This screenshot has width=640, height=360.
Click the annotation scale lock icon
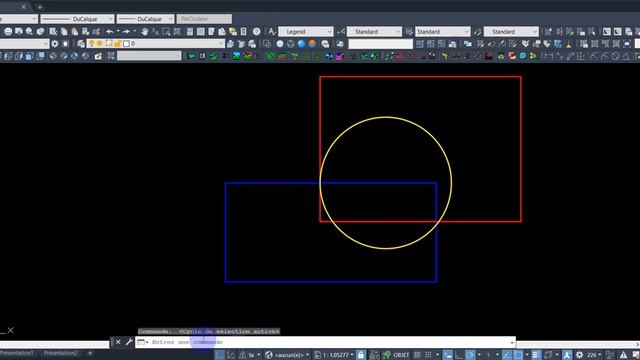pos(361,355)
